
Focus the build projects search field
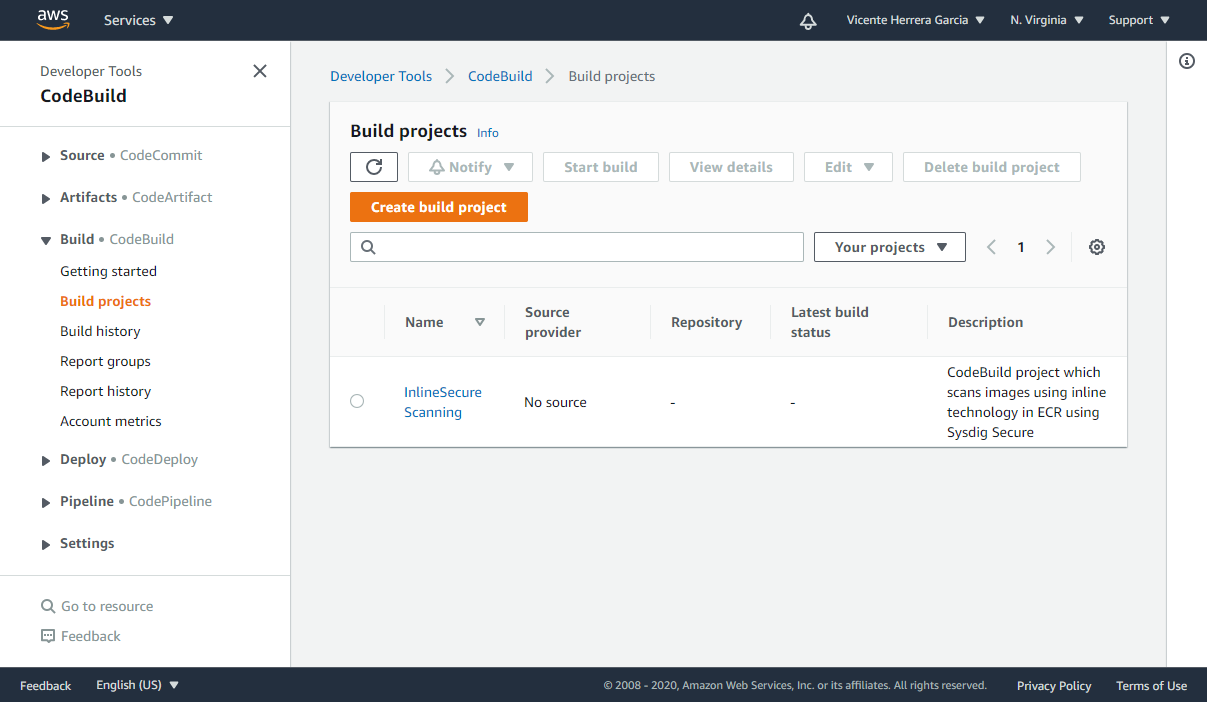pyautogui.click(x=577, y=247)
